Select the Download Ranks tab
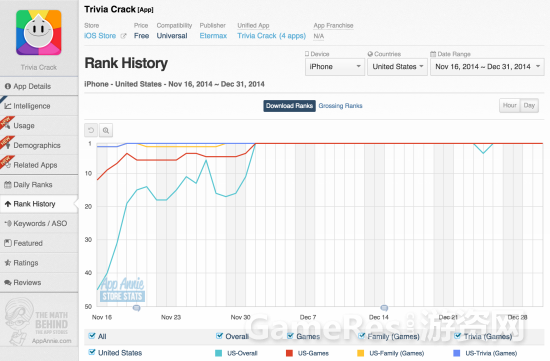 [289, 106]
